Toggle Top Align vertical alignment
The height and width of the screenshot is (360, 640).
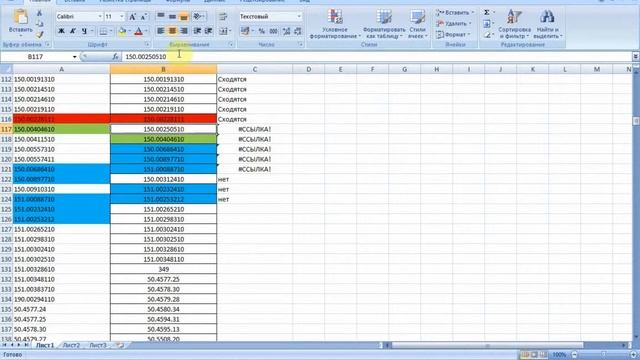coord(161,16)
